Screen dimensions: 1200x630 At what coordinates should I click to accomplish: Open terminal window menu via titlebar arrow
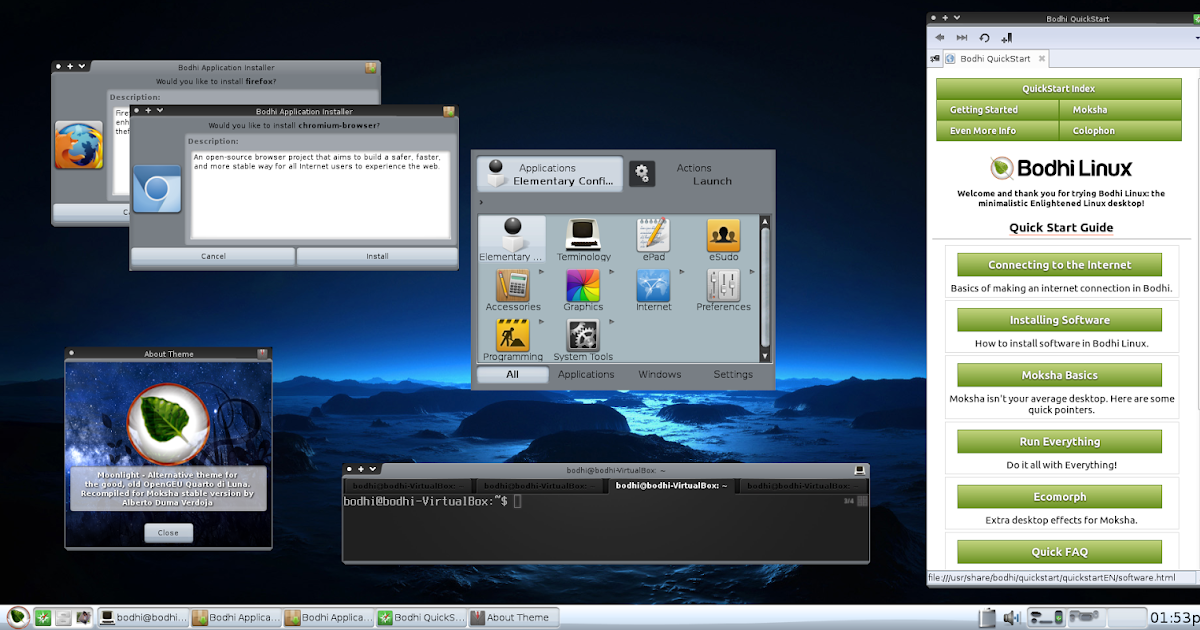[371, 468]
